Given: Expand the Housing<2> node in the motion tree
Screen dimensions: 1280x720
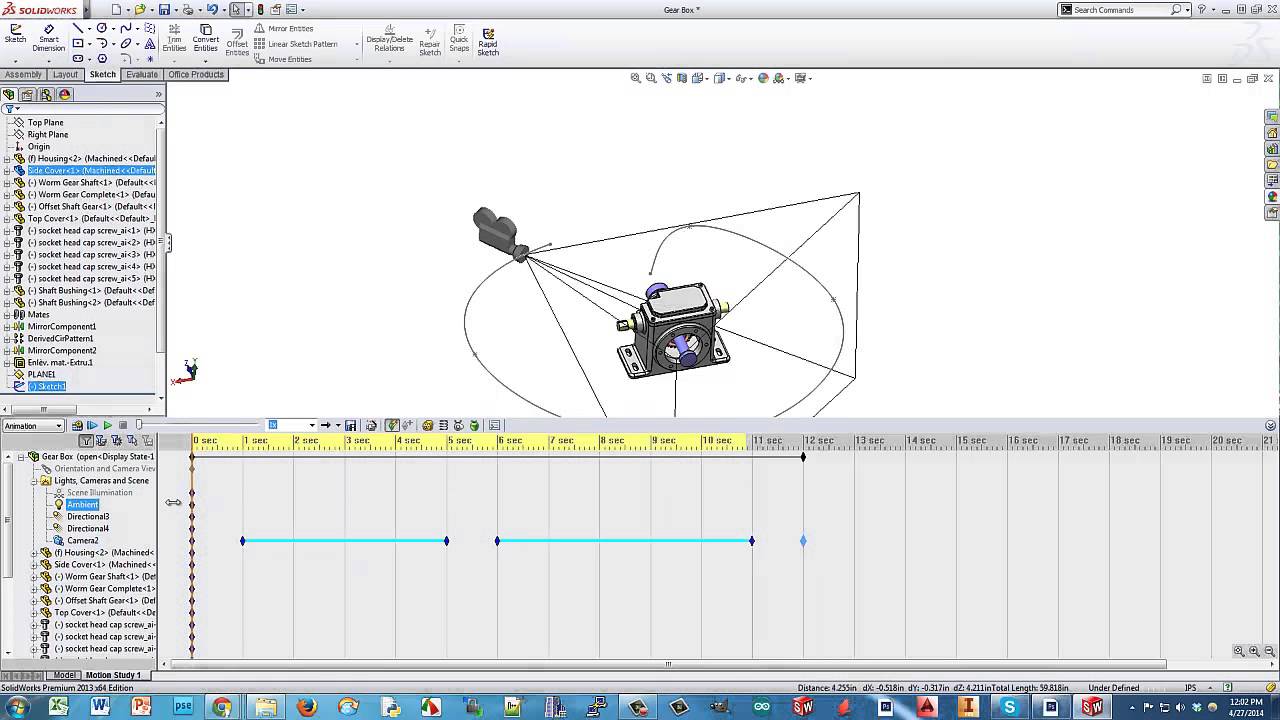Looking at the screenshot, I should 33,553.
